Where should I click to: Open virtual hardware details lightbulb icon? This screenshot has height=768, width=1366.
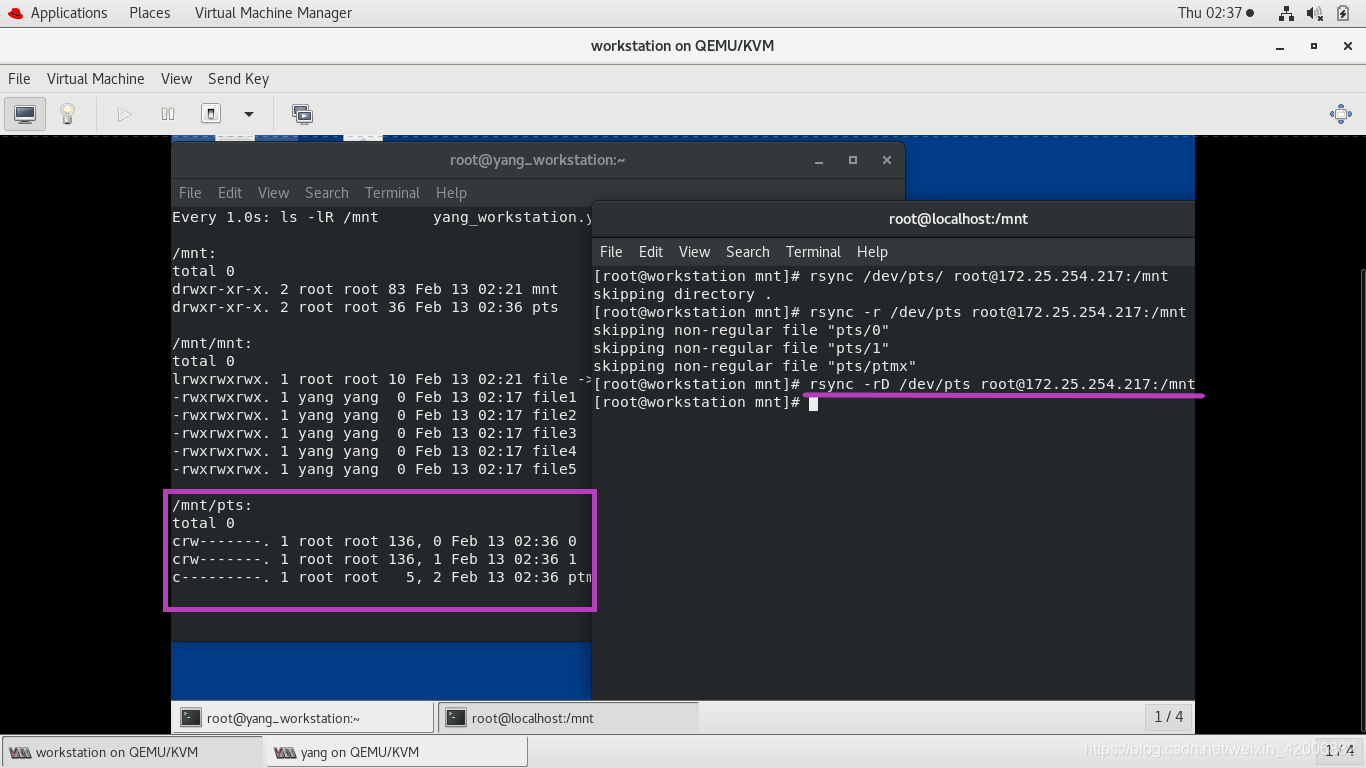[x=67, y=114]
